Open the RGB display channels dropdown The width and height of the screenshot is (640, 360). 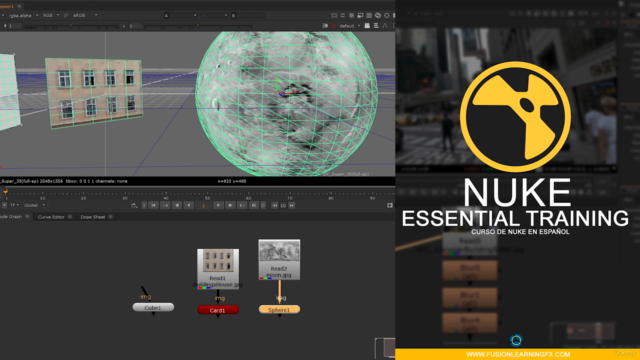51,16
